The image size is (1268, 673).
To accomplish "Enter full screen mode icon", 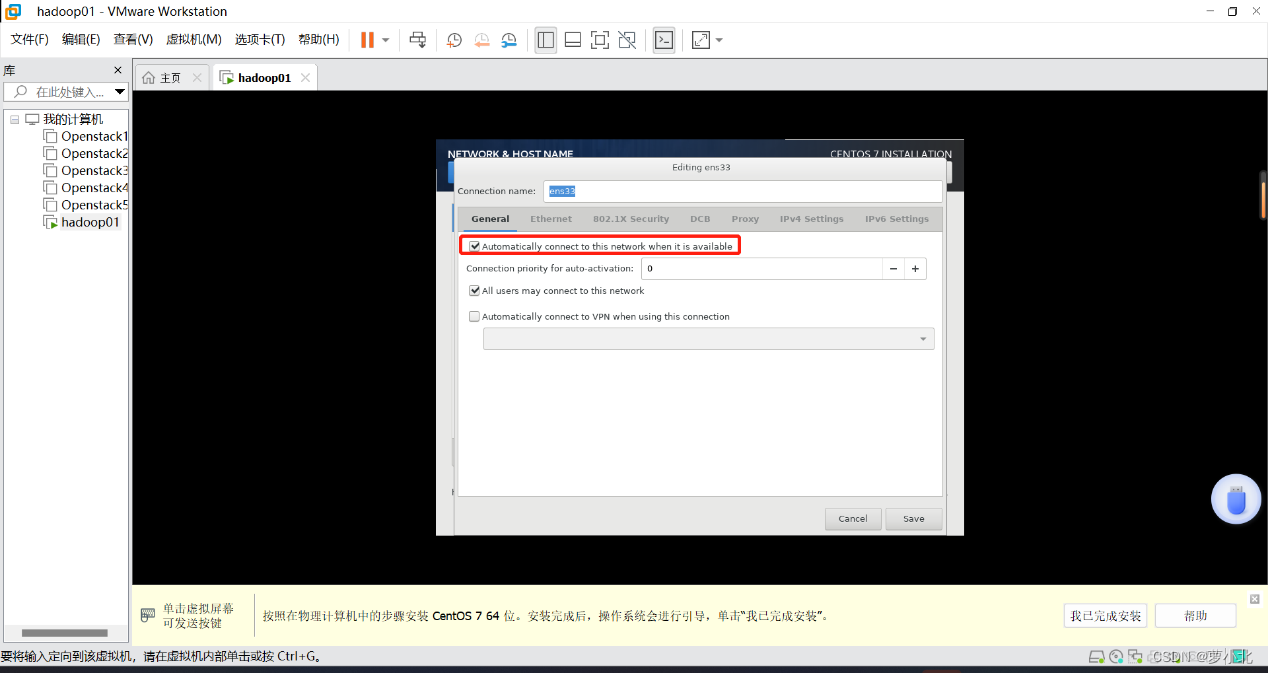I will pyautogui.click(x=600, y=40).
